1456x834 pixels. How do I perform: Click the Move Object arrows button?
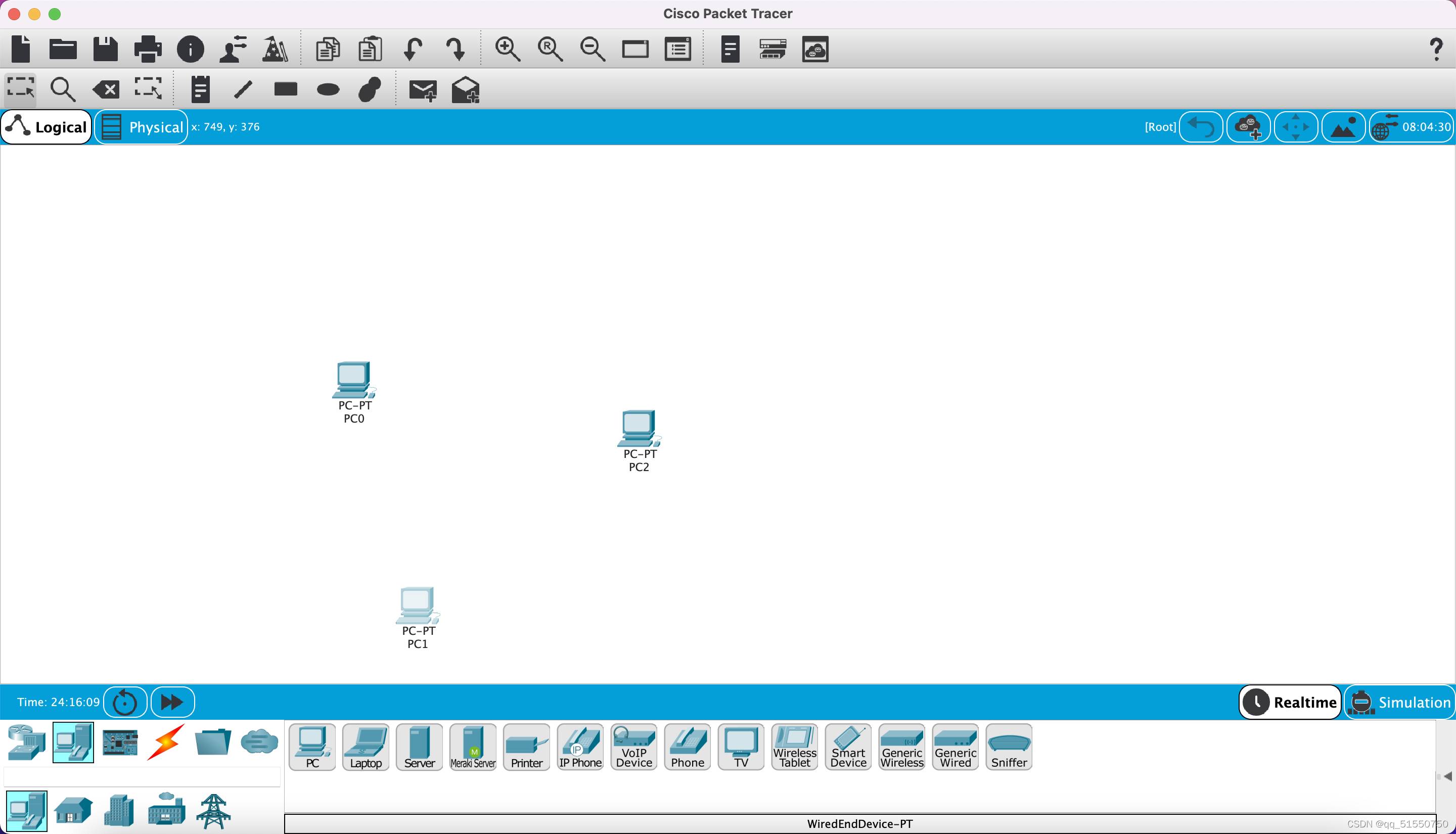[1296, 126]
